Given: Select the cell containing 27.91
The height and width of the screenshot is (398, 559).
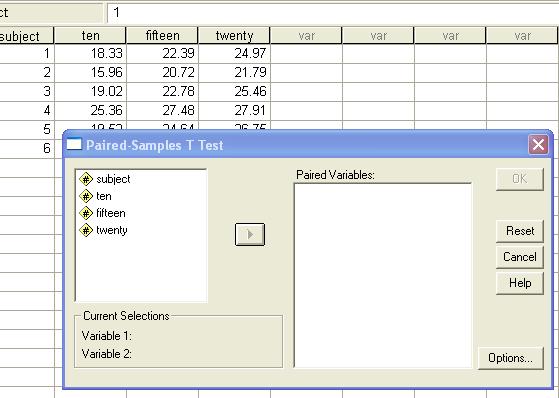Looking at the screenshot, I should click(x=234, y=111).
